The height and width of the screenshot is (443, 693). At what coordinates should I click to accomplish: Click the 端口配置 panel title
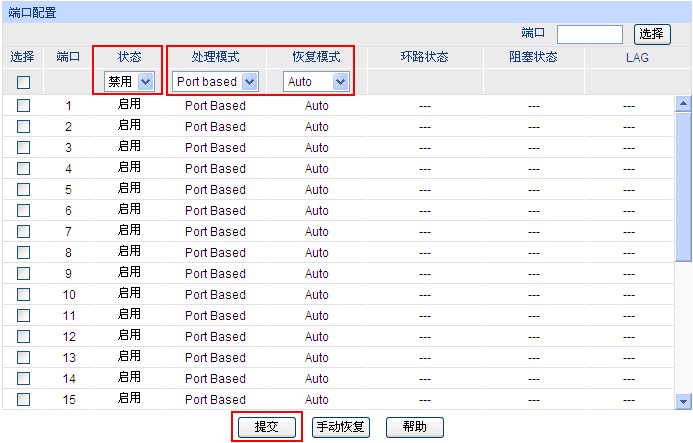(33, 13)
